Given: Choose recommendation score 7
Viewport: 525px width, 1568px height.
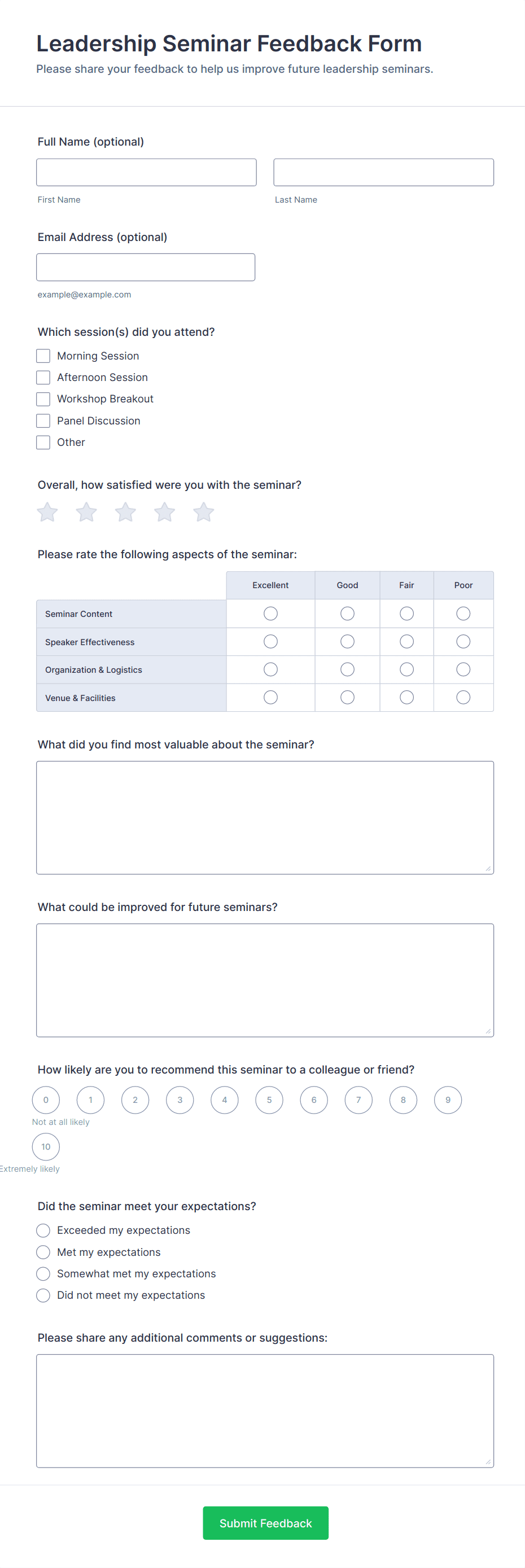Looking at the screenshot, I should (x=358, y=1100).
